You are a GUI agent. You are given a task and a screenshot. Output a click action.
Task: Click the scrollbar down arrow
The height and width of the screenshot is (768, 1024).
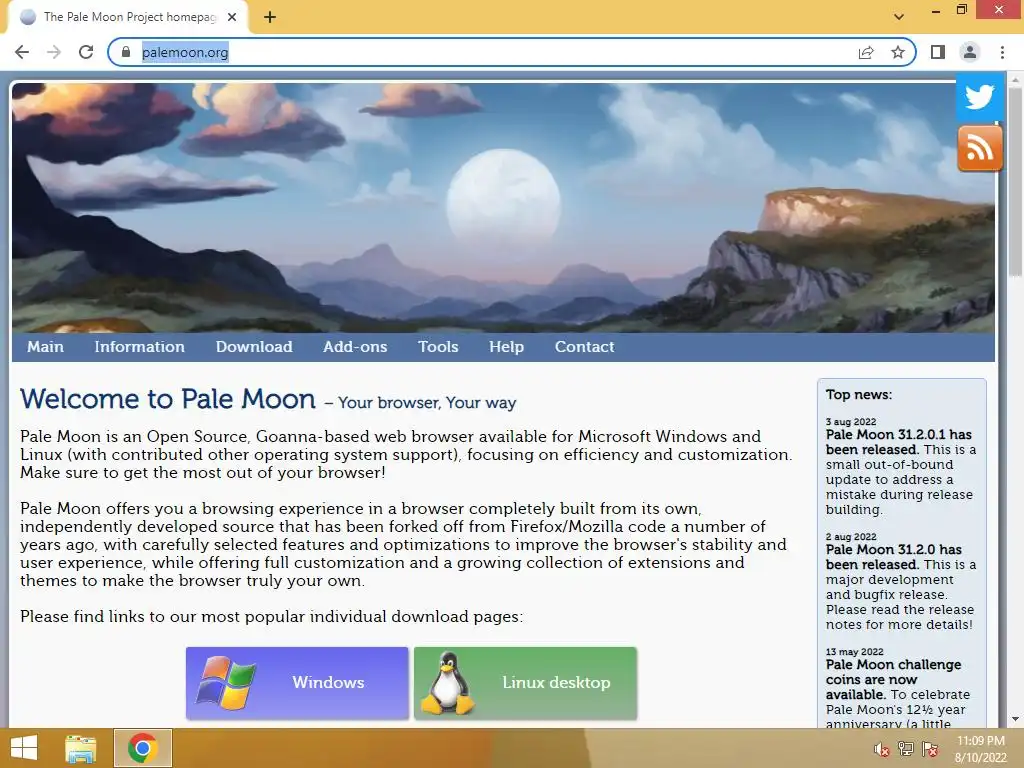tap(1015, 719)
